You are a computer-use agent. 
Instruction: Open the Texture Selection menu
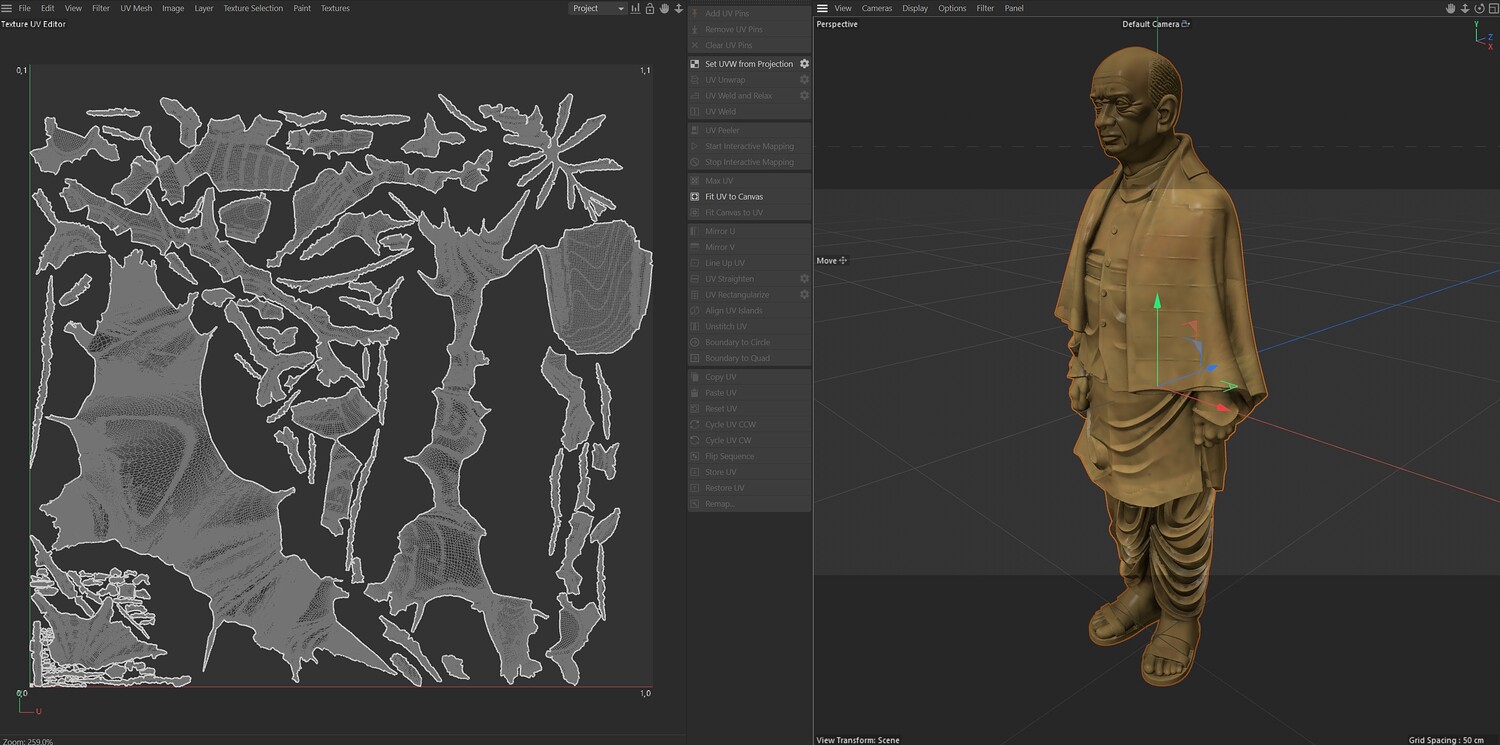pyautogui.click(x=253, y=8)
